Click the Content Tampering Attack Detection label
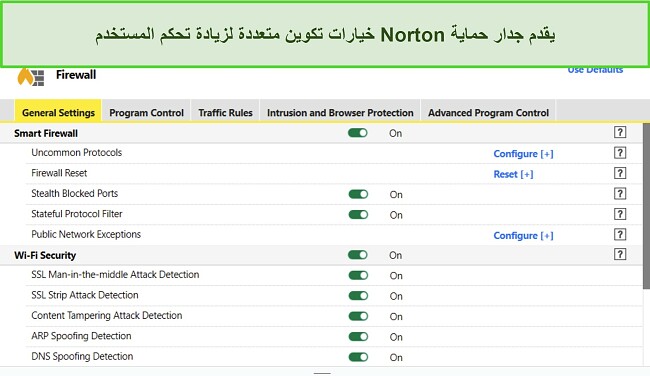 point(107,315)
